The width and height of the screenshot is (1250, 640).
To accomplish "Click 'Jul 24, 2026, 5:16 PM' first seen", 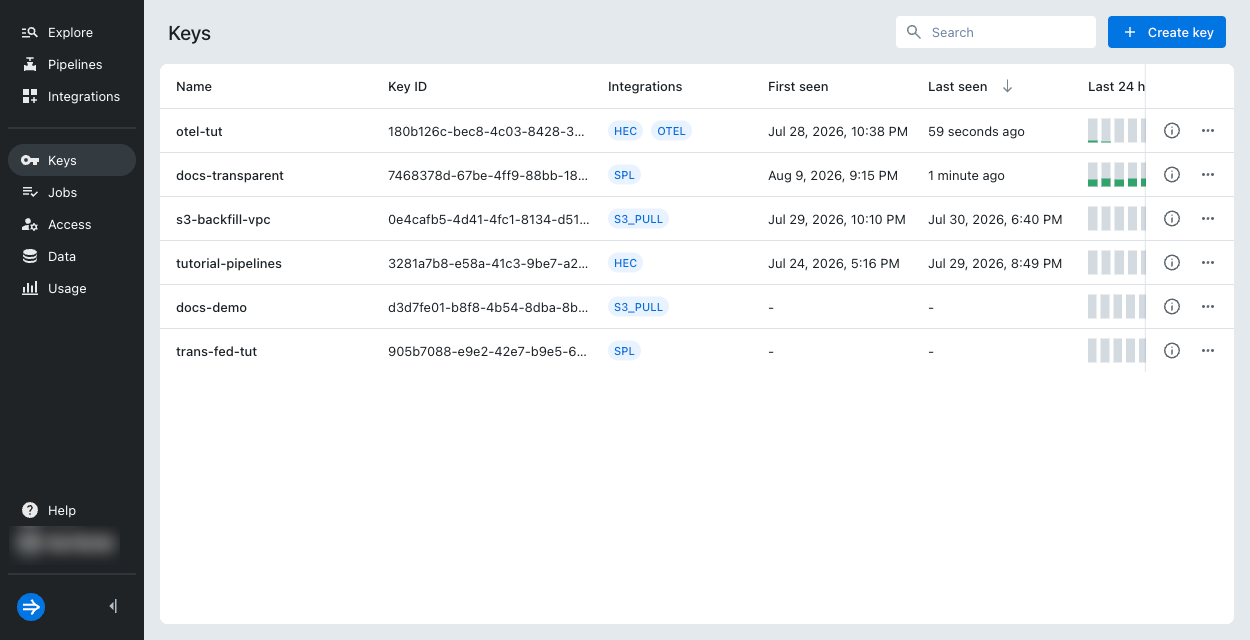I will tap(834, 263).
